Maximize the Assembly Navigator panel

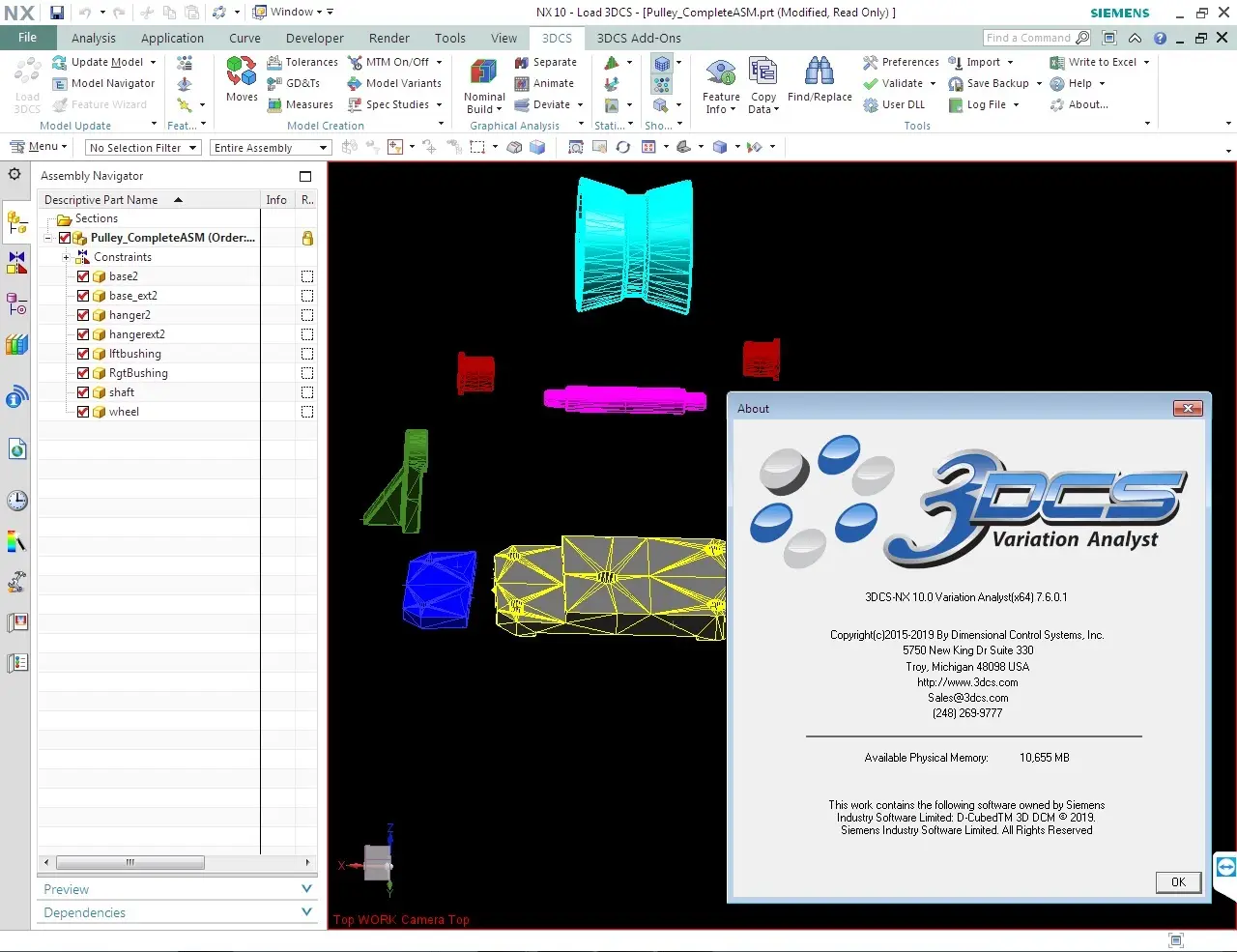click(x=305, y=176)
